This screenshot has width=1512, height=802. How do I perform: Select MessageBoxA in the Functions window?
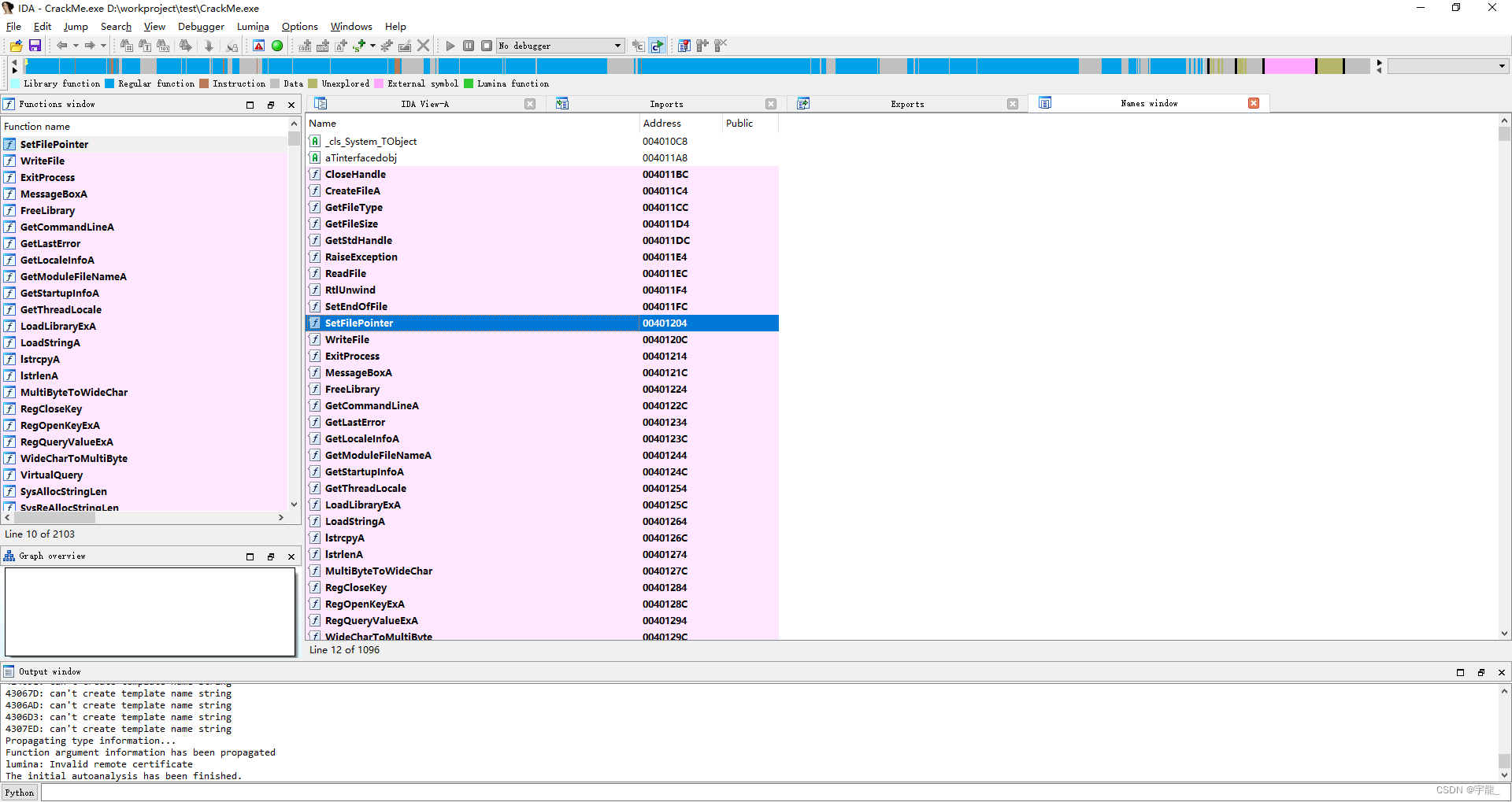pos(145,194)
